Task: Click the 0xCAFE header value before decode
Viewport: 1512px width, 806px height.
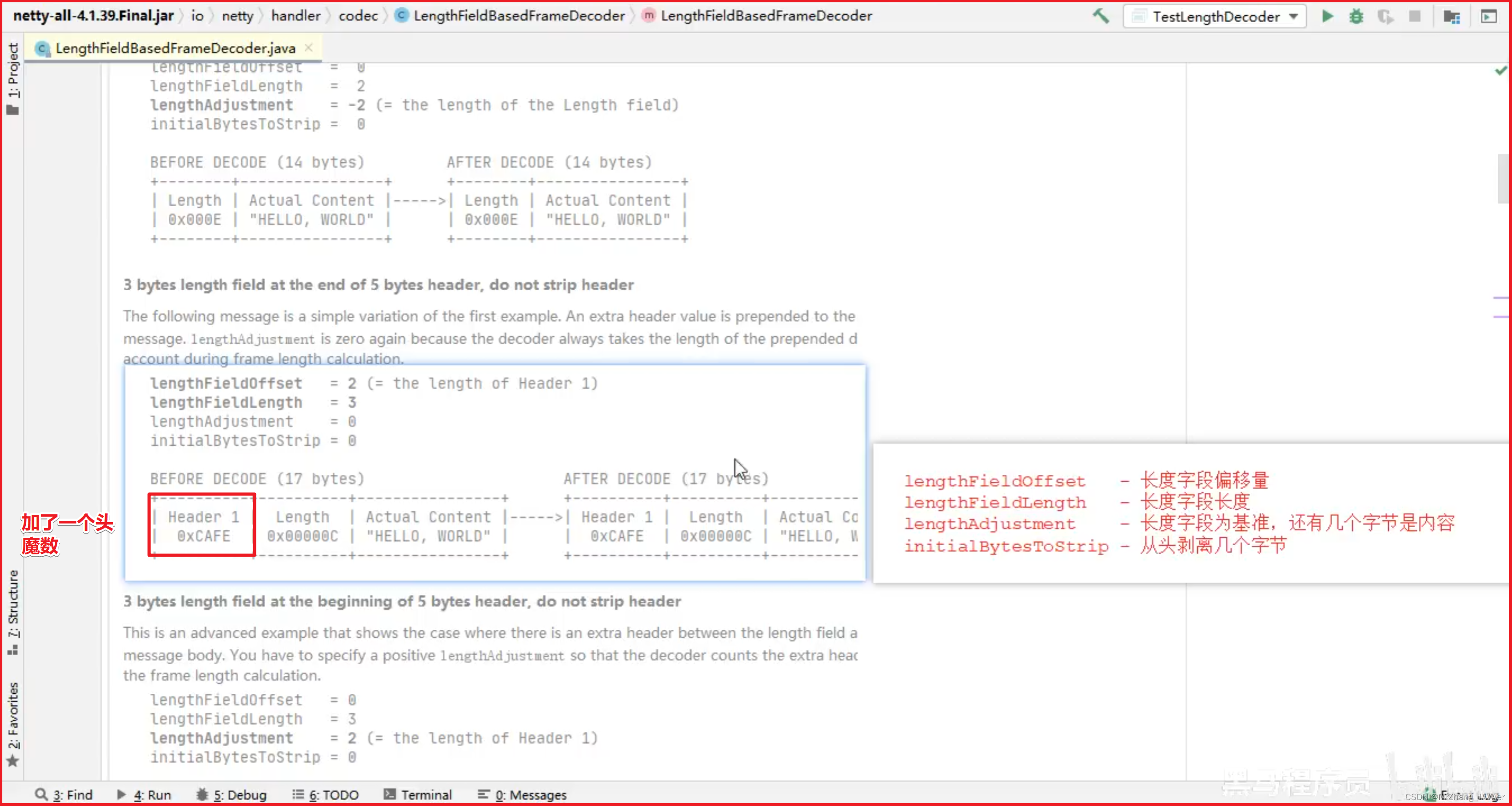Action: (x=203, y=536)
